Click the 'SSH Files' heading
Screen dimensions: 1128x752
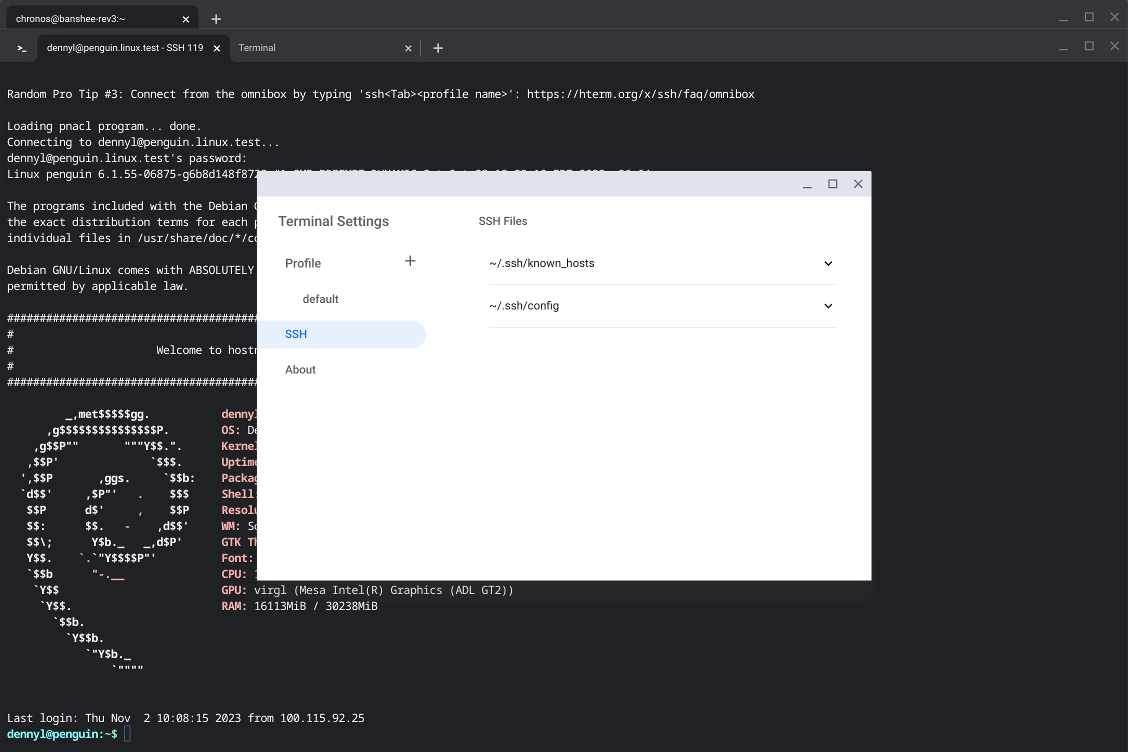[503, 222]
